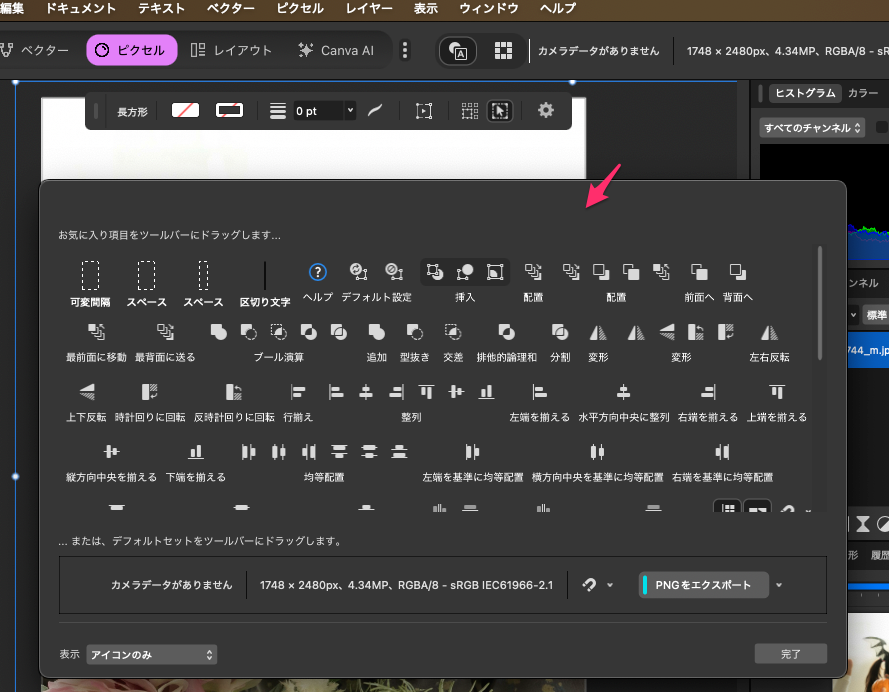Select the 背面へ (send backward) icon
Viewport: 889px width, 692px height.
(738, 272)
